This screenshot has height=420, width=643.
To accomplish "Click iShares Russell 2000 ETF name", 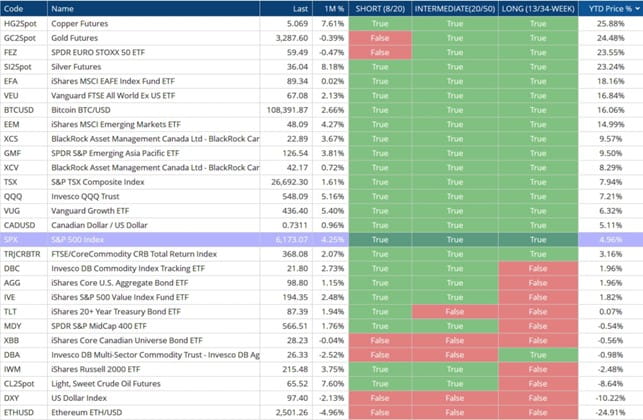I will tap(96, 369).
